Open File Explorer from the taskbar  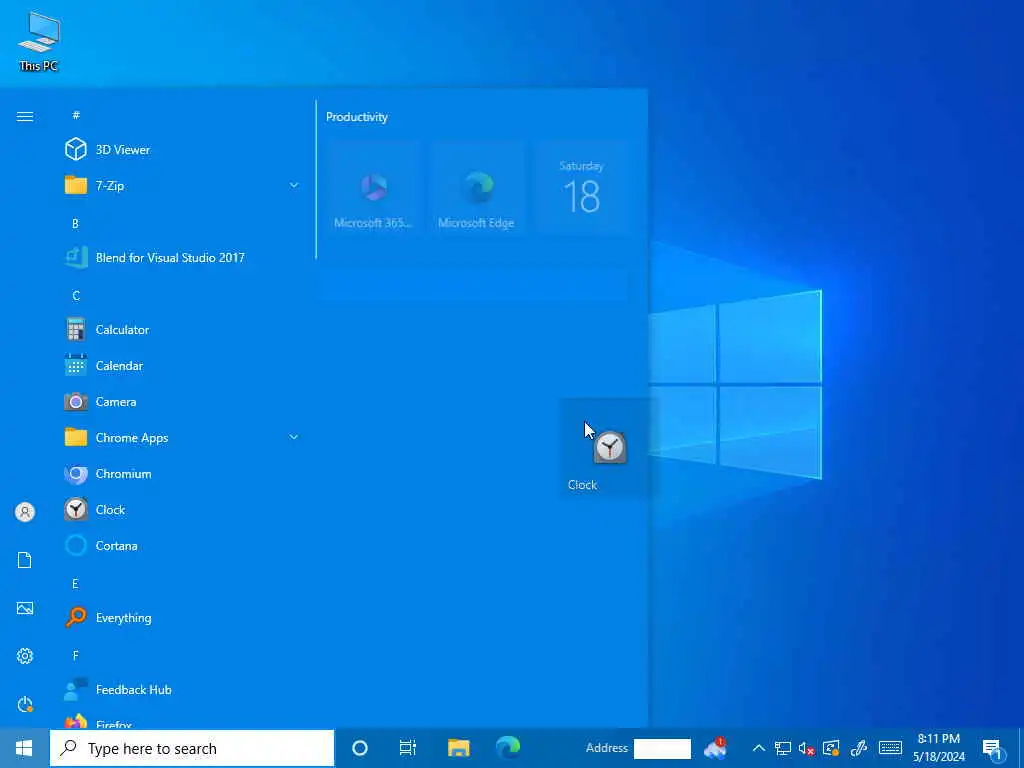click(458, 748)
